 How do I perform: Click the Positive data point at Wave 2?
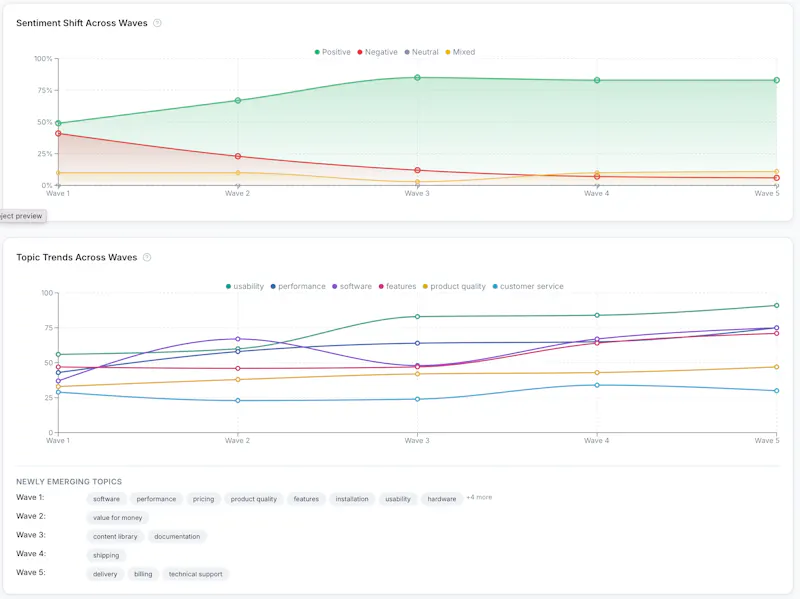(238, 101)
